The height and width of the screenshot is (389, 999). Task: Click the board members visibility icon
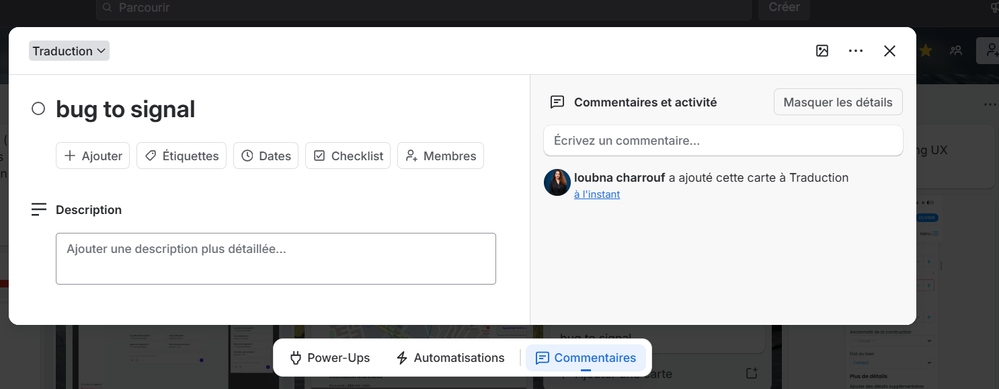956,50
